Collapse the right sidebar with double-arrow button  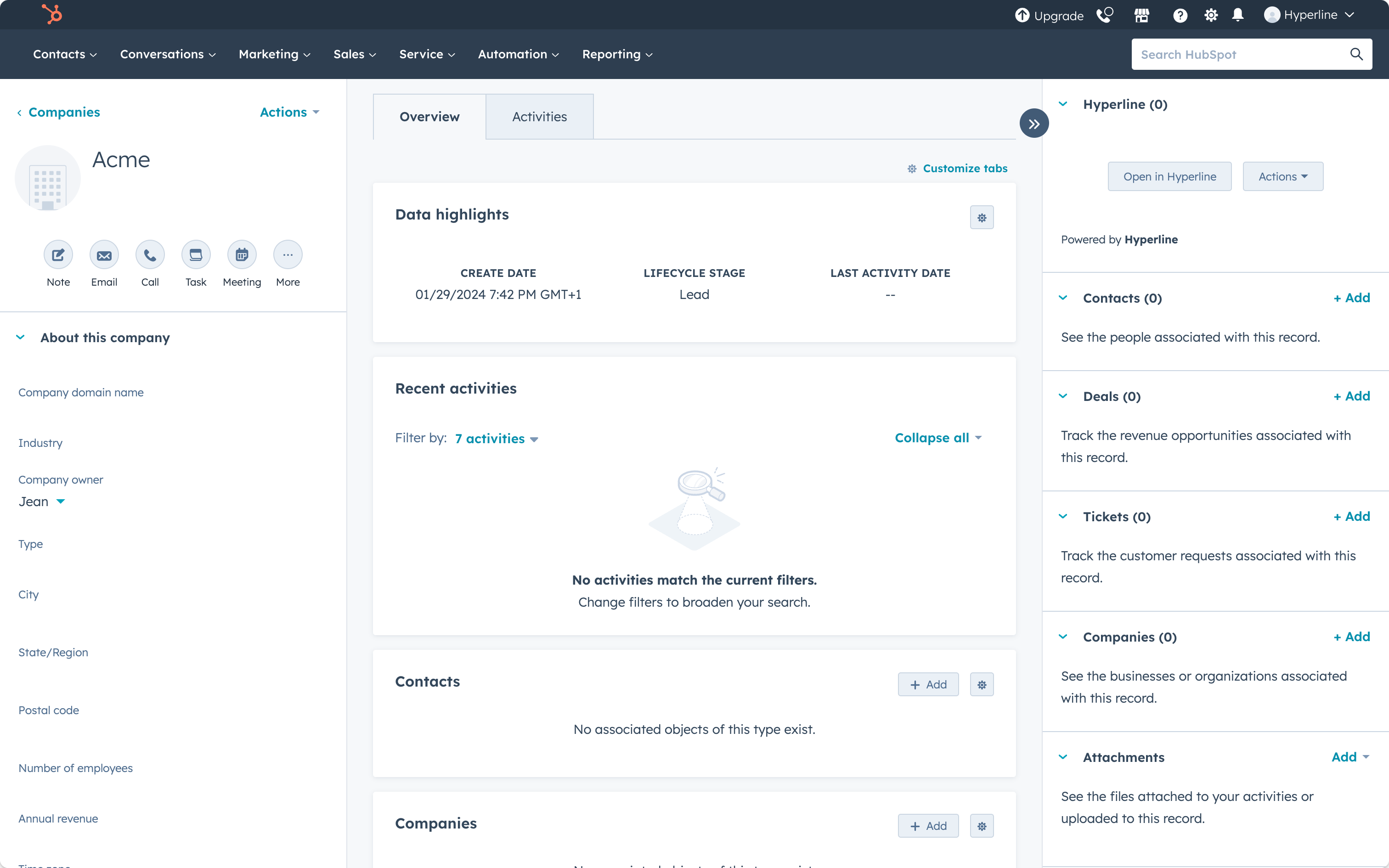pos(1034,124)
